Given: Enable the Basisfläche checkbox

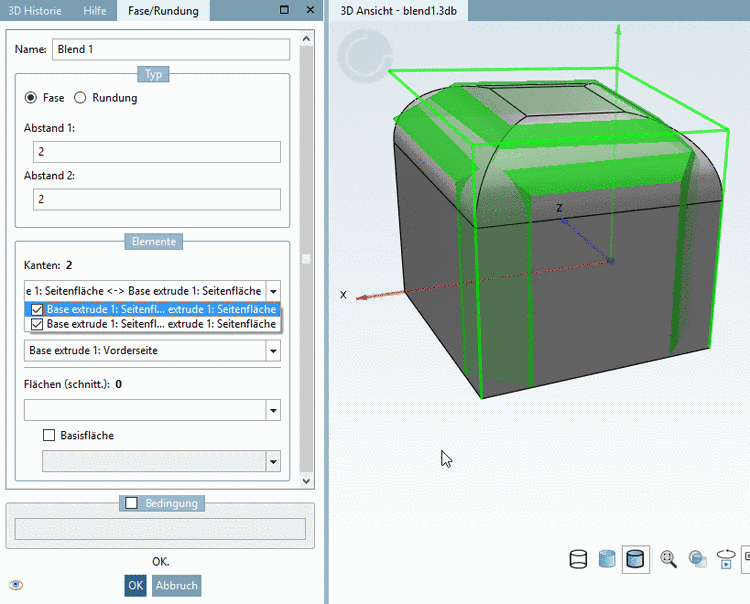Looking at the screenshot, I should click(48, 435).
